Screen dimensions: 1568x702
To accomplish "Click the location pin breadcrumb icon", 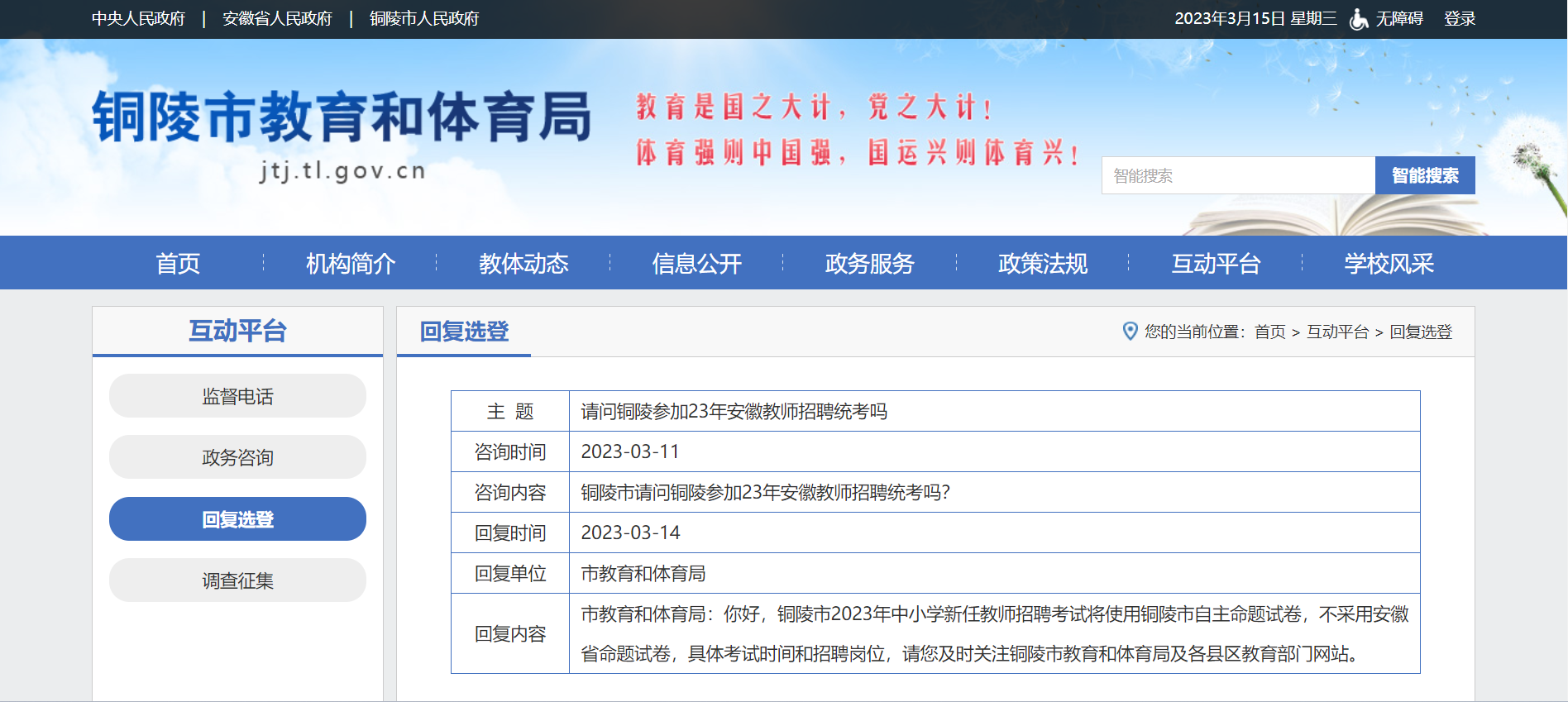I will 1130,331.
